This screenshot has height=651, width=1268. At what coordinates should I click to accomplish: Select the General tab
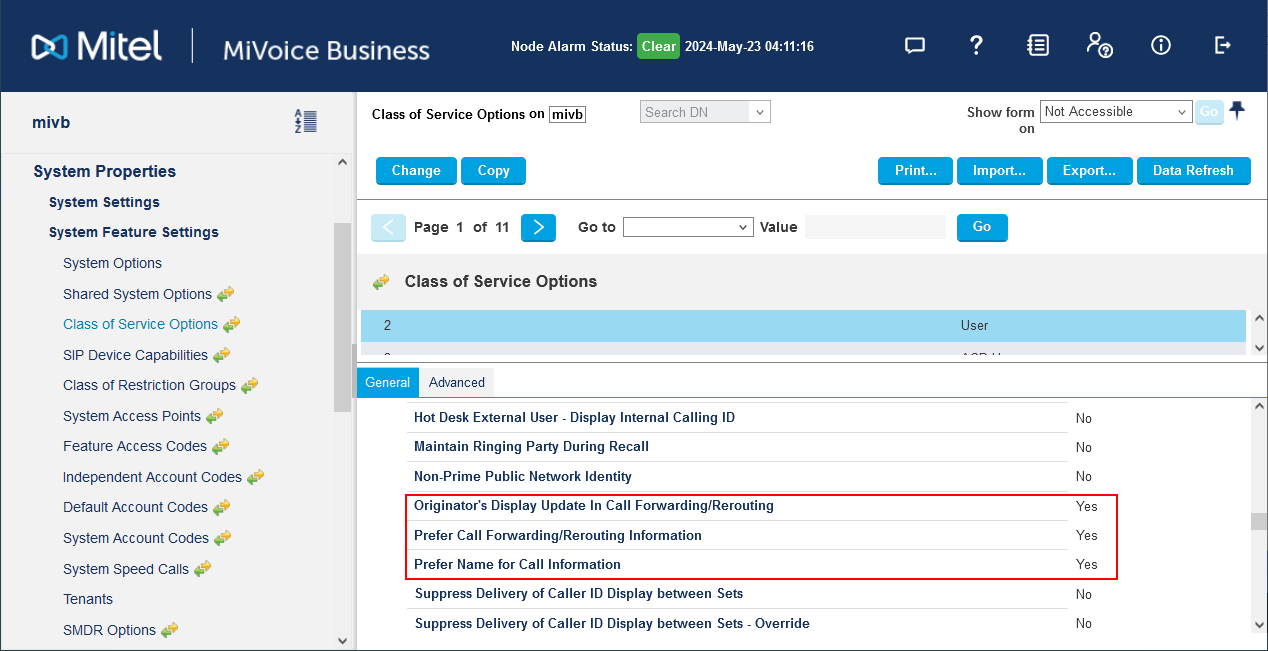[x=387, y=382]
